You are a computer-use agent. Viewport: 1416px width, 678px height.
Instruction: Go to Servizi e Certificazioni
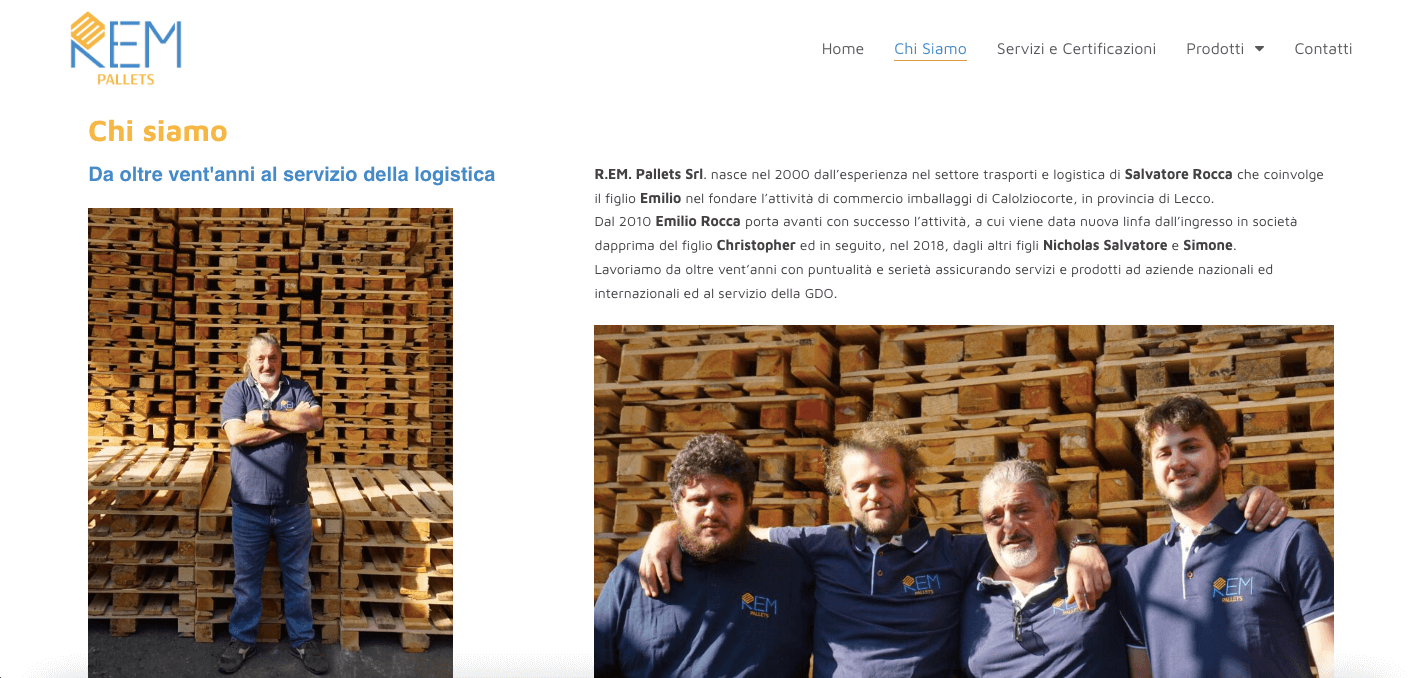point(1076,49)
